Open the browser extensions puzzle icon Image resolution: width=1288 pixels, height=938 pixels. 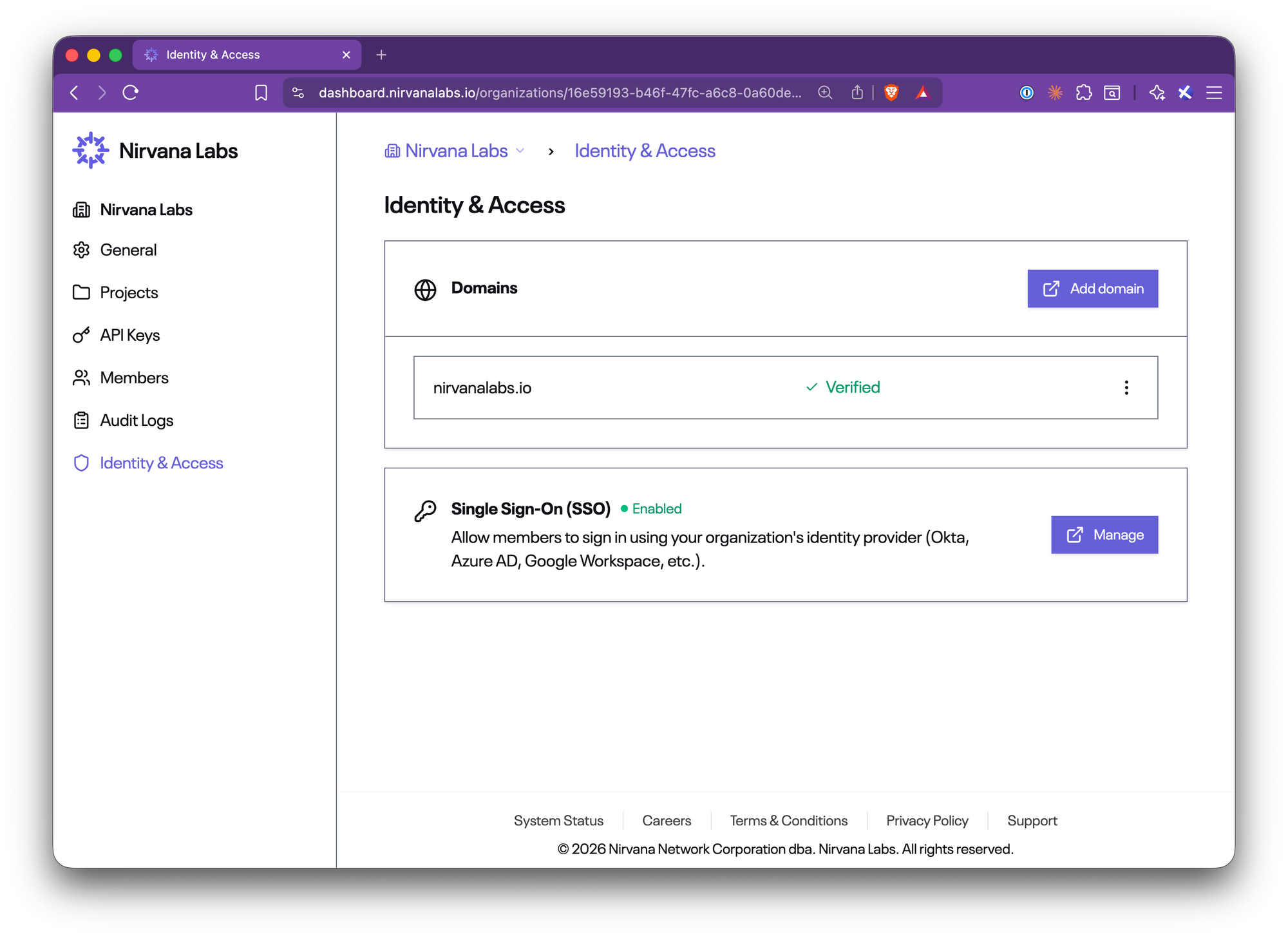click(x=1084, y=93)
